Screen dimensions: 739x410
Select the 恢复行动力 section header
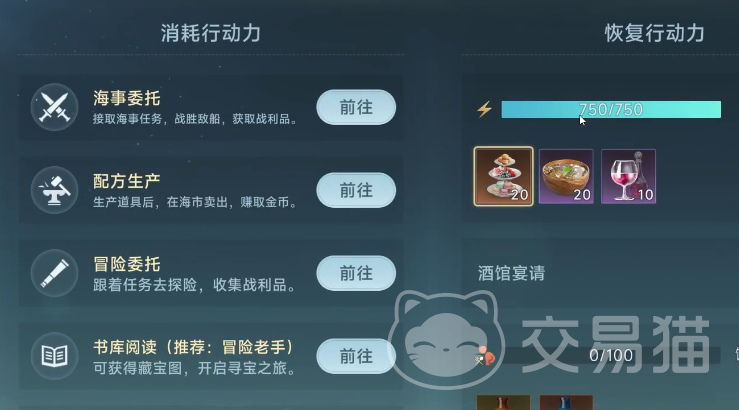pyautogui.click(x=655, y=33)
